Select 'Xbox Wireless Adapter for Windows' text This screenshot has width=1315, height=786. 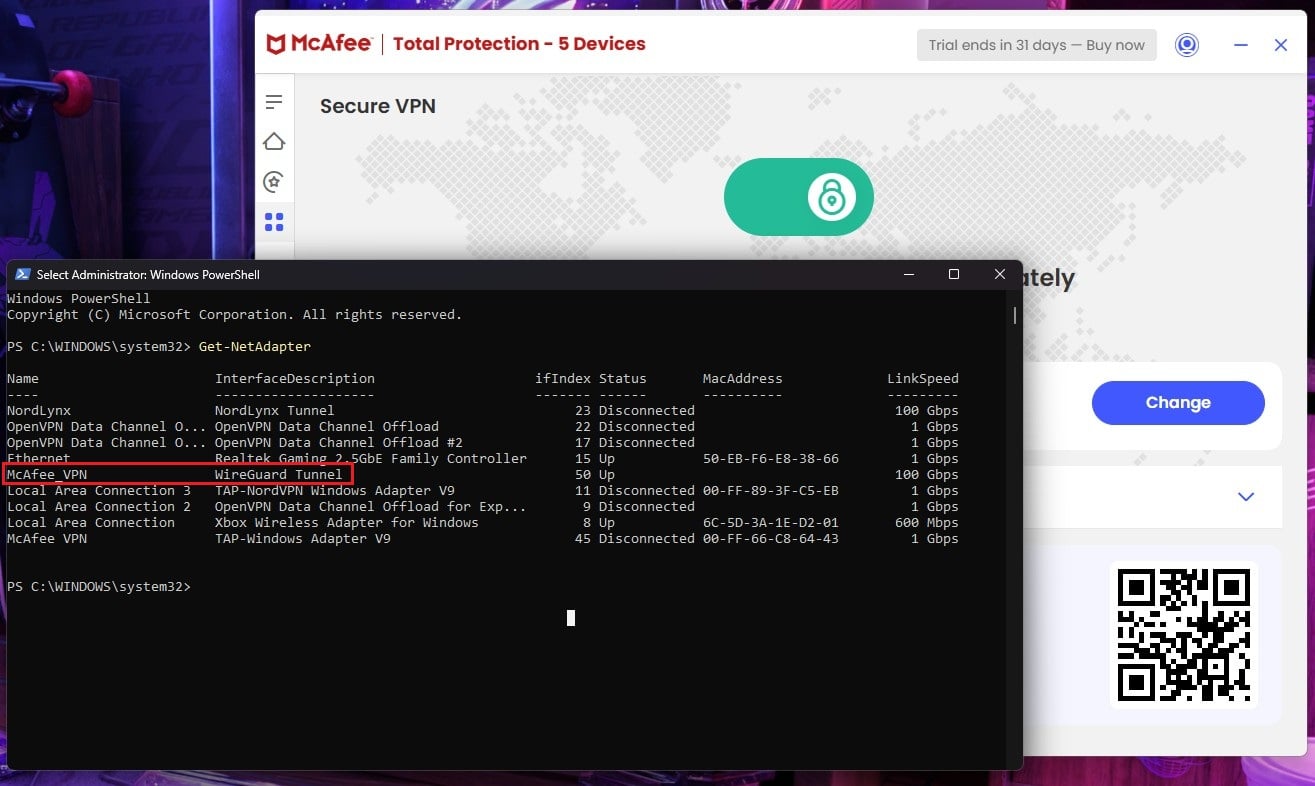click(x=347, y=523)
